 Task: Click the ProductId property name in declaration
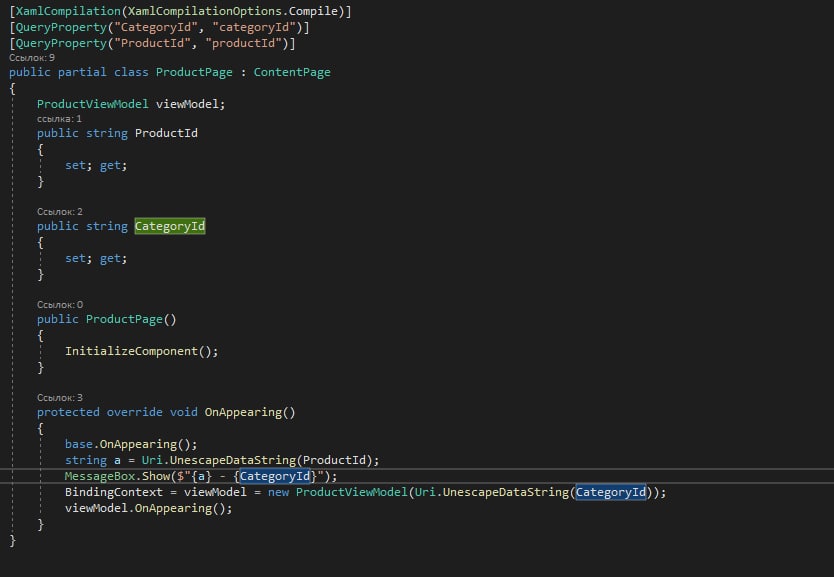coord(166,133)
